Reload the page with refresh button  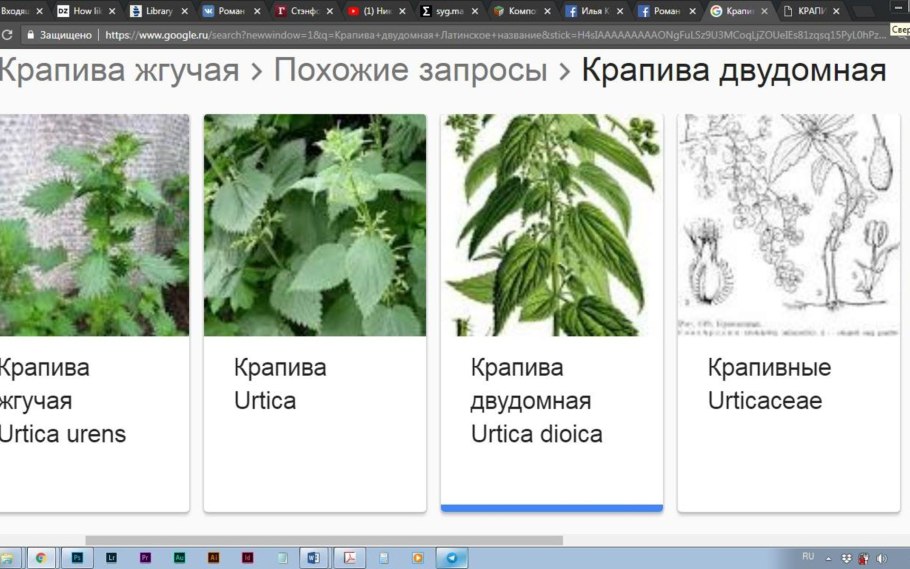7,34
